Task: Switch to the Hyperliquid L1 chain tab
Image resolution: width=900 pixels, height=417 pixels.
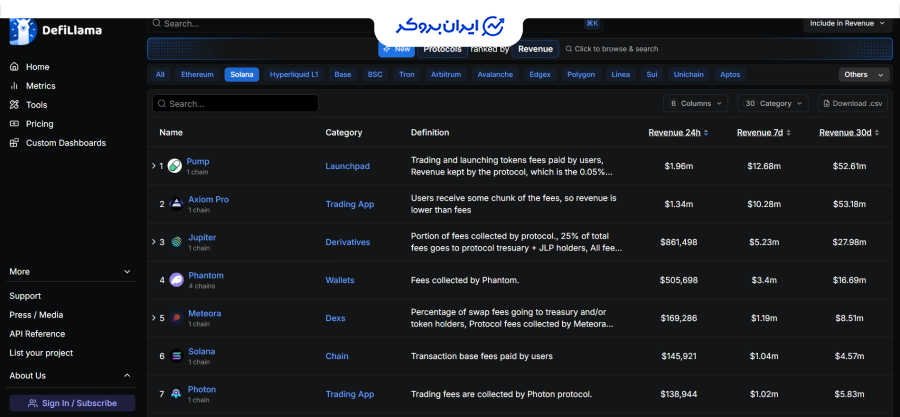Action: 294,74
